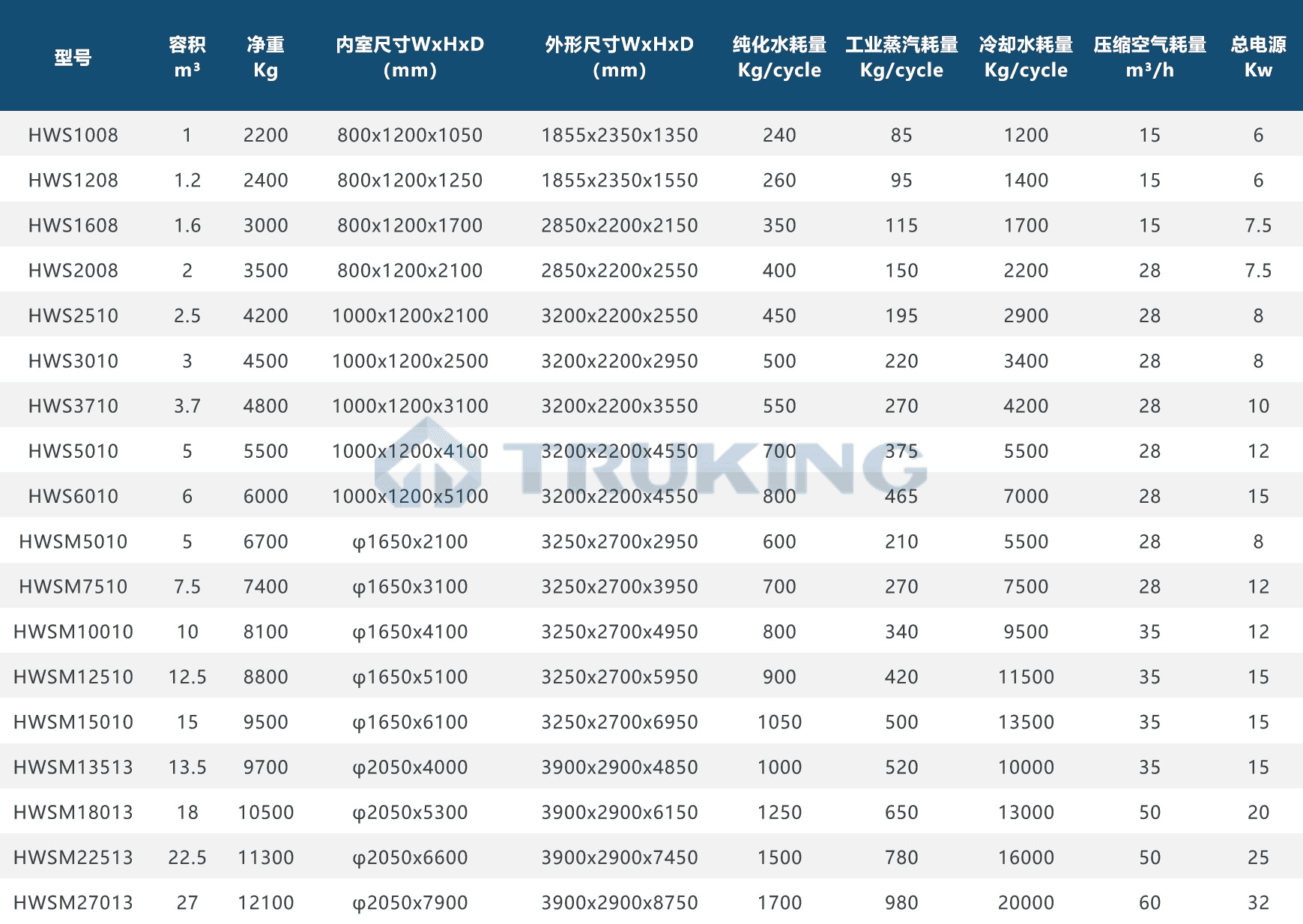Click the HWSM5010 model cell
Image resolution: width=1303 pixels, height=924 pixels.
point(73,541)
